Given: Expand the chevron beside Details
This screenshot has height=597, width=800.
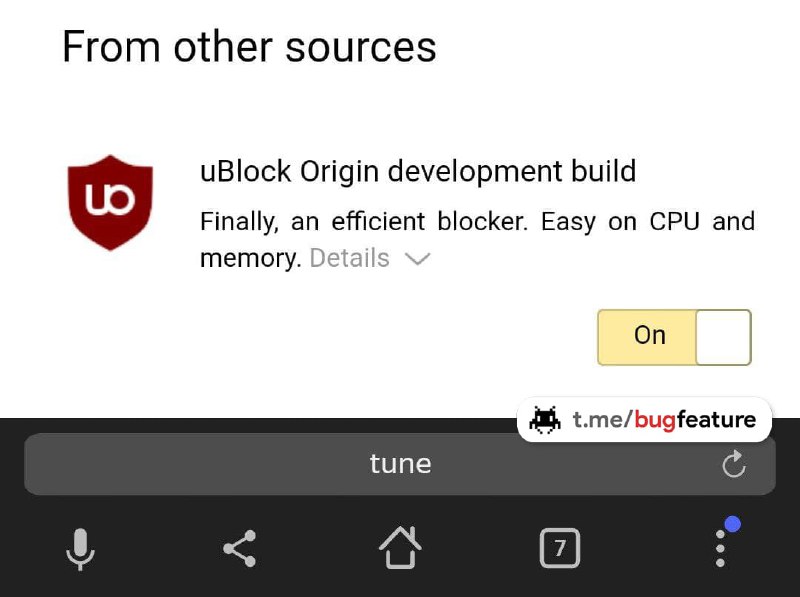Looking at the screenshot, I should point(417,259).
